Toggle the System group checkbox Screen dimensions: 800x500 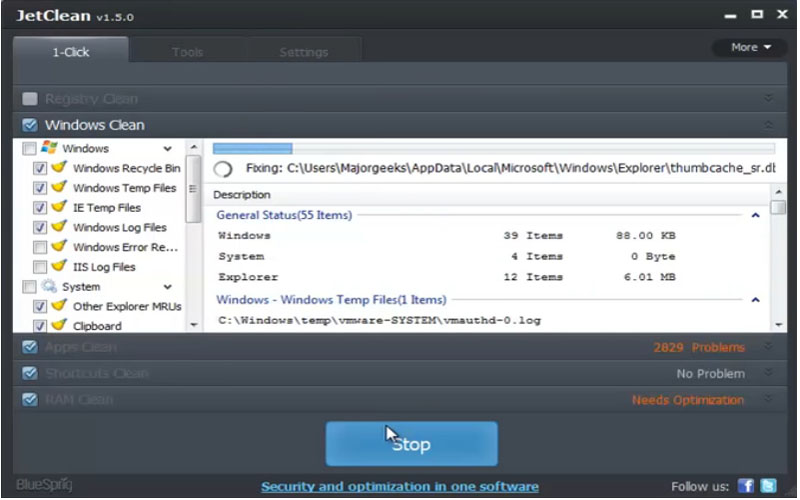pos(29,287)
